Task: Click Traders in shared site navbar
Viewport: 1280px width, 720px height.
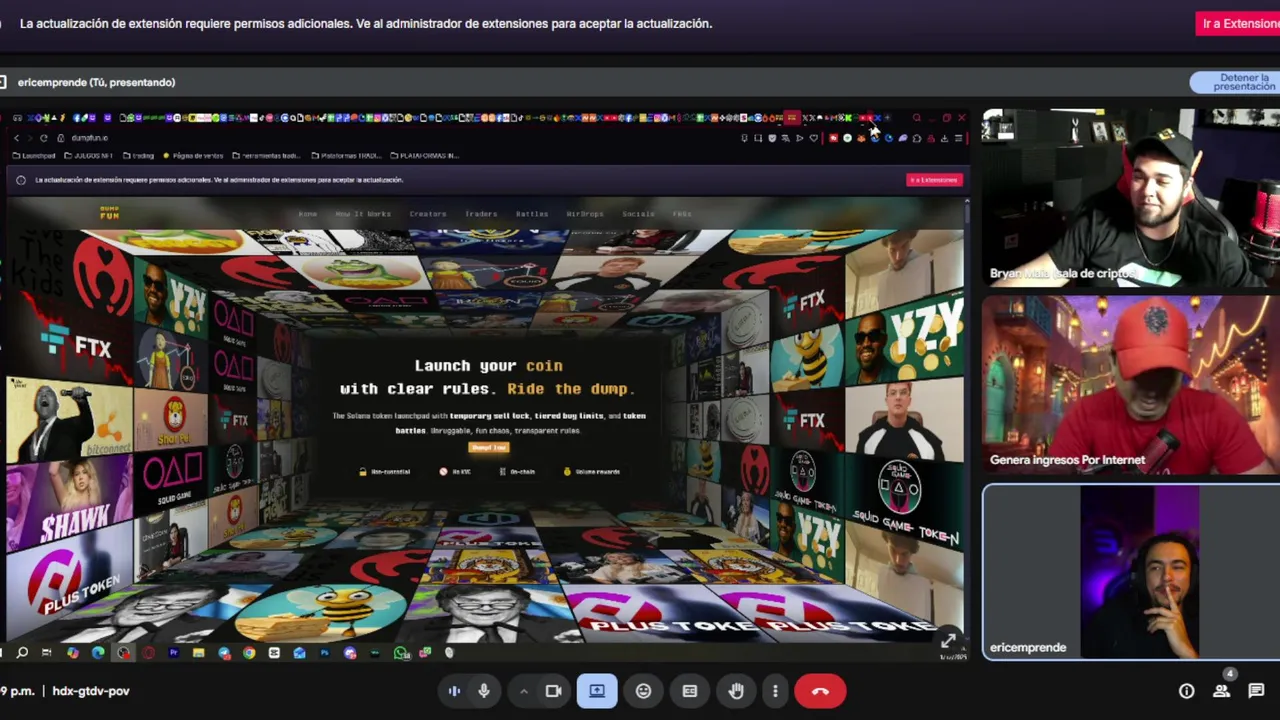Action: click(x=481, y=214)
